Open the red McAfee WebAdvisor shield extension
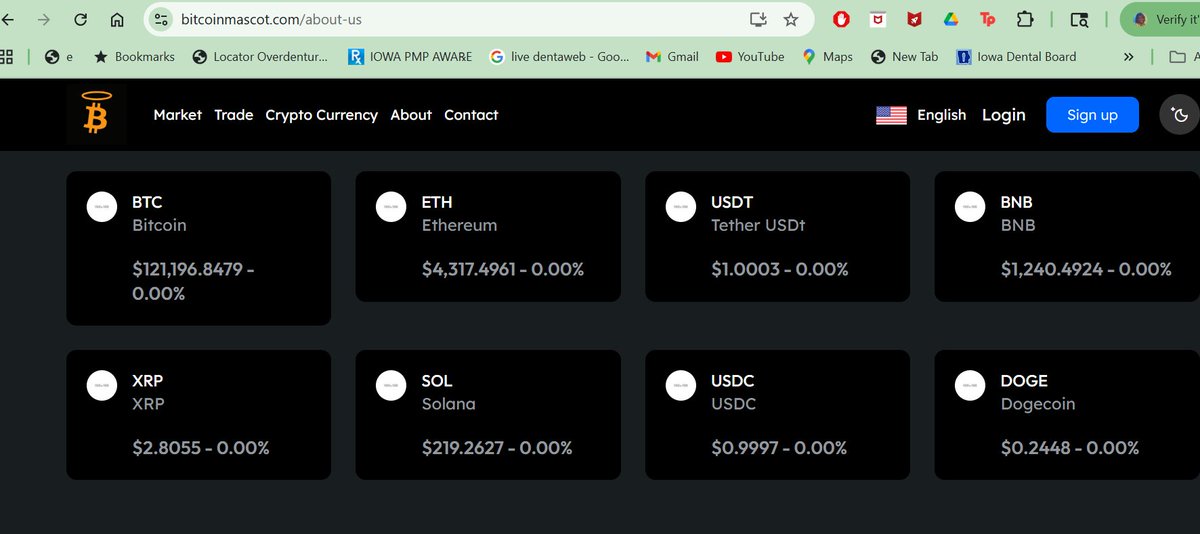1200x534 pixels. point(914,19)
